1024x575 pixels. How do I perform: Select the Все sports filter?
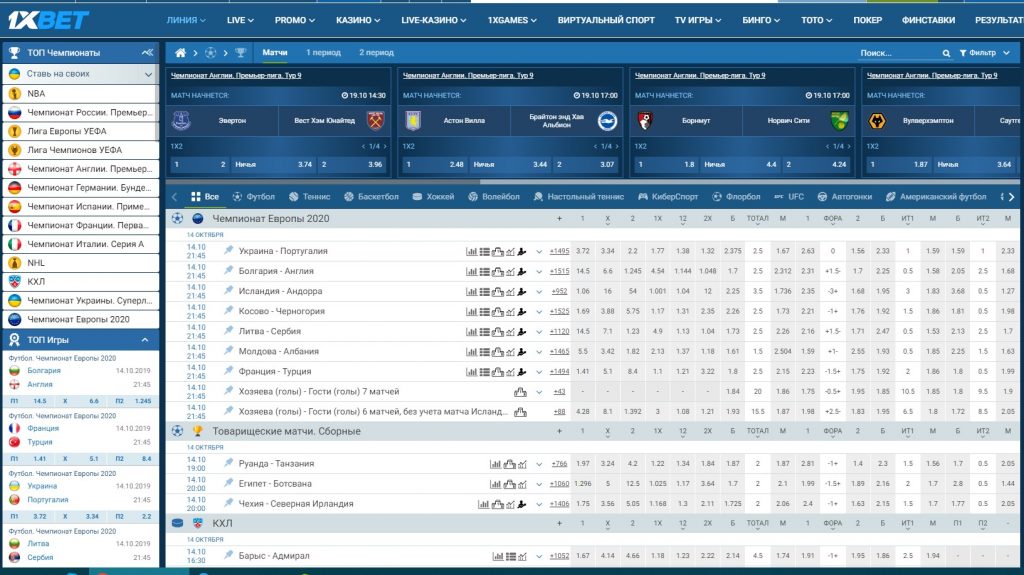click(204, 197)
